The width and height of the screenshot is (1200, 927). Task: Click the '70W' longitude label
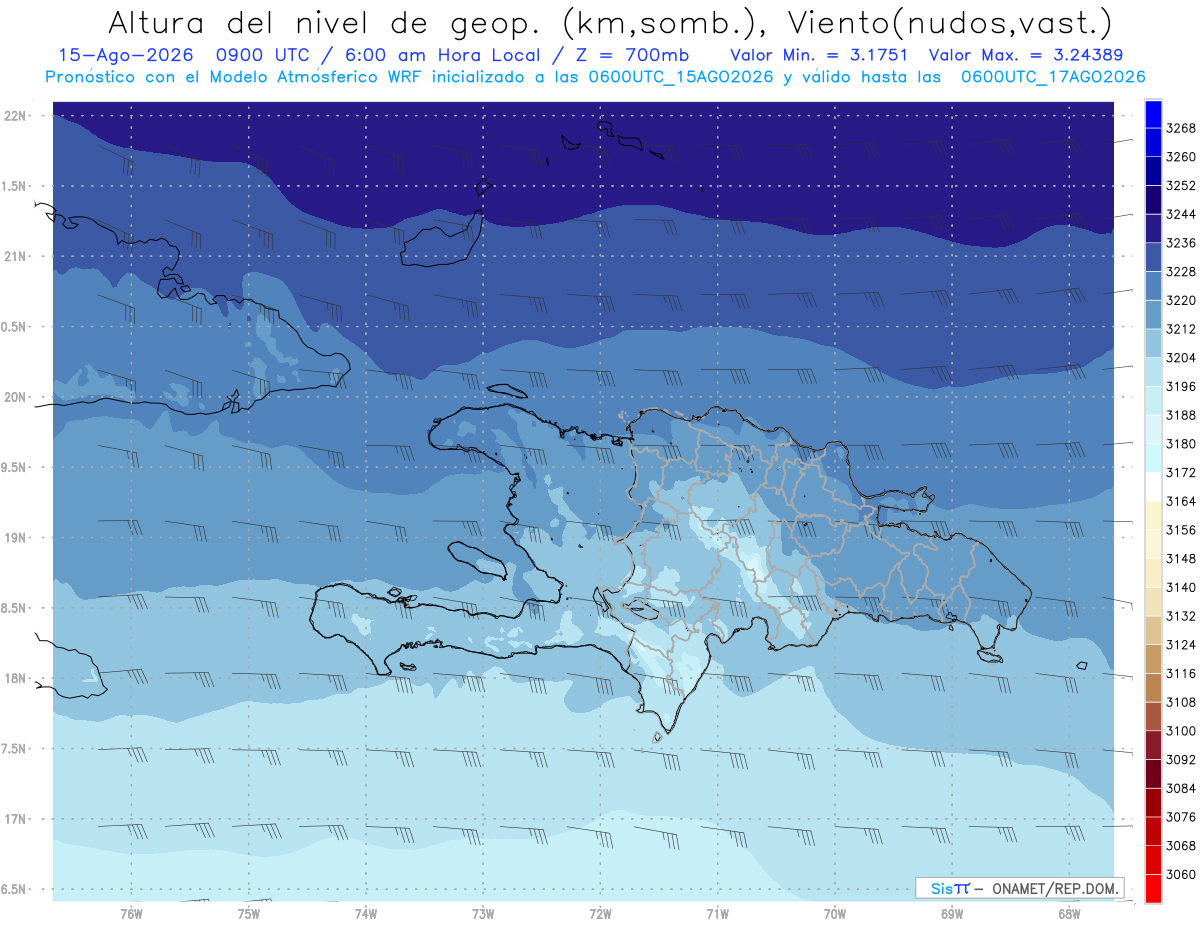835,913
